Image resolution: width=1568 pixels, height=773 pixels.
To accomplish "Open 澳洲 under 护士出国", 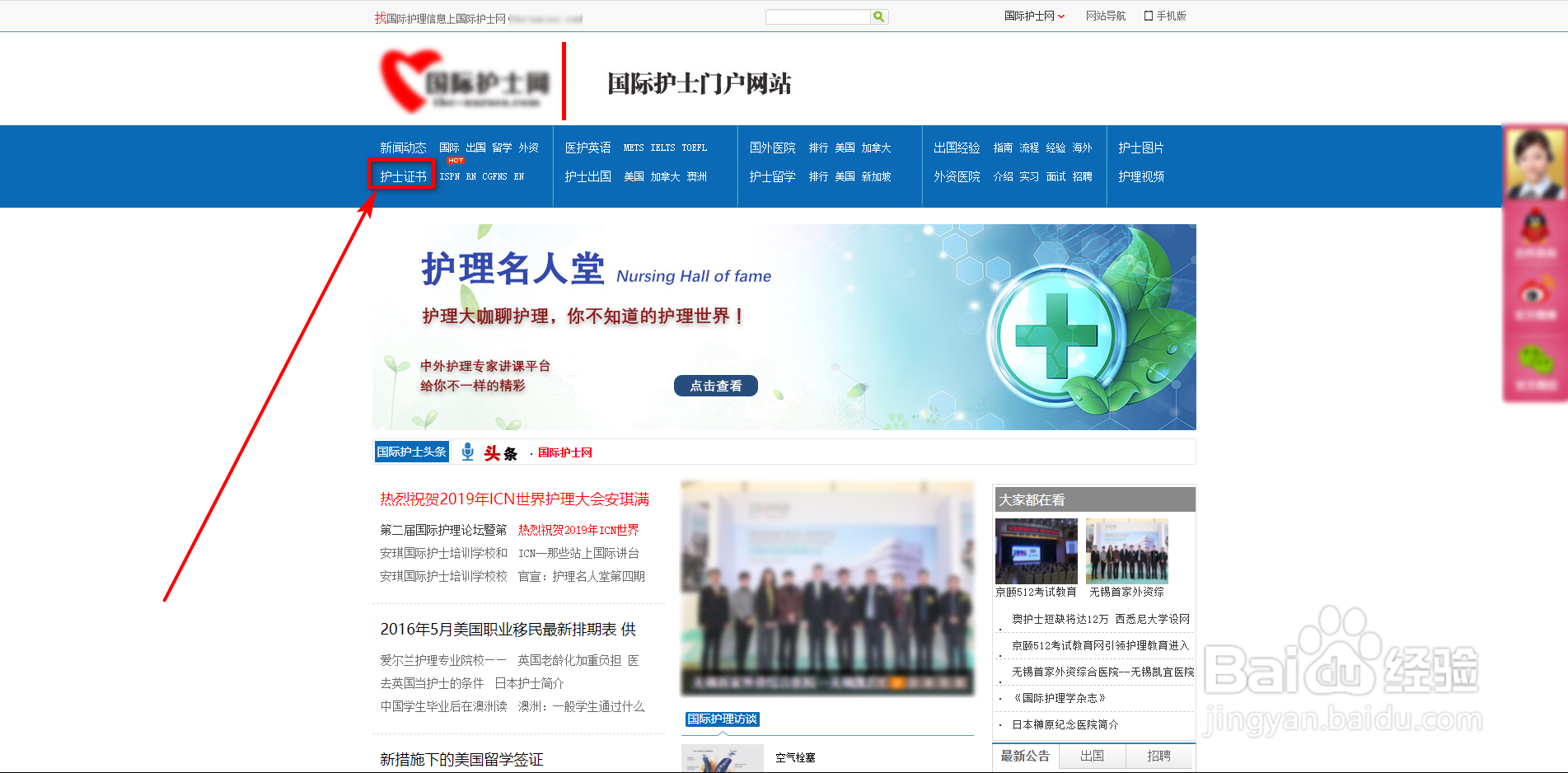I will coord(697,176).
